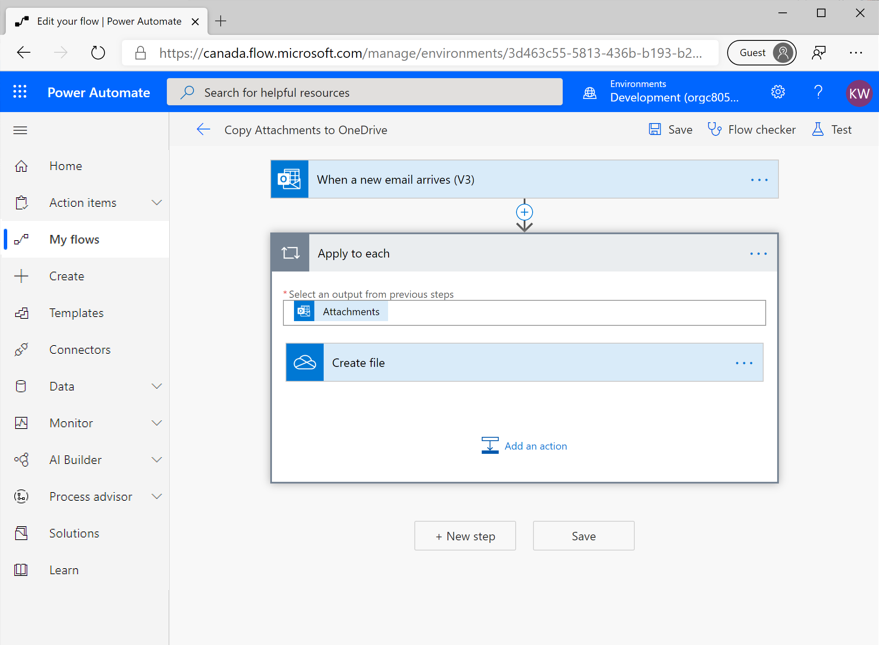879x645 pixels.
Task: Click the browser address bar URL
Action: 430,53
